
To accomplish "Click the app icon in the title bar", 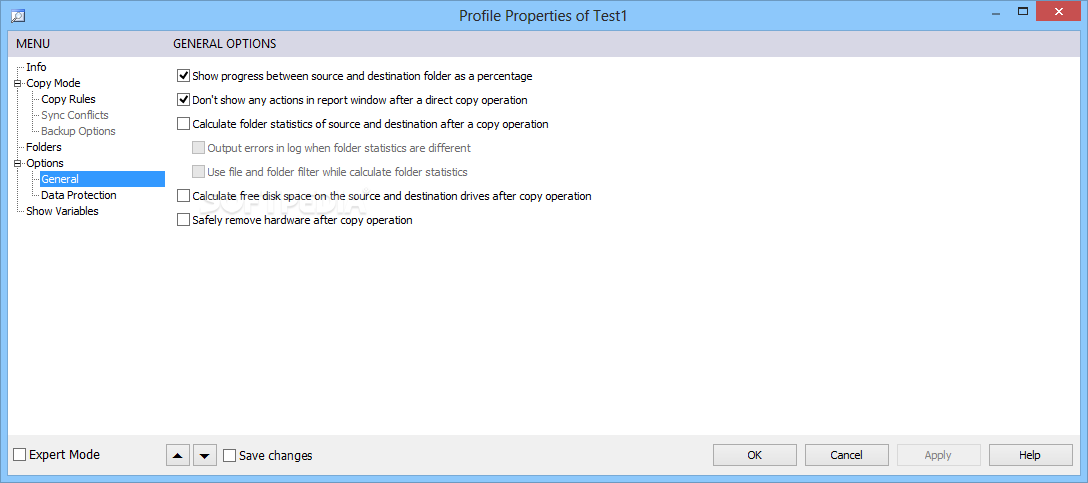I will tap(18, 16).
